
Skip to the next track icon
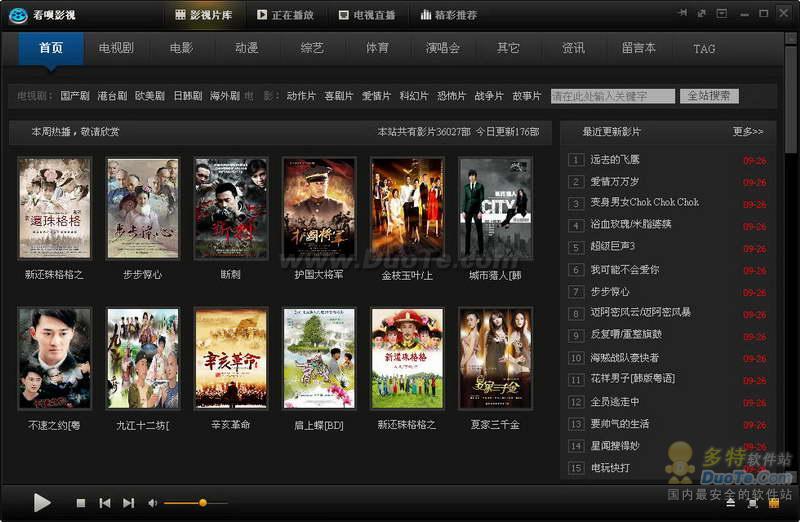128,503
